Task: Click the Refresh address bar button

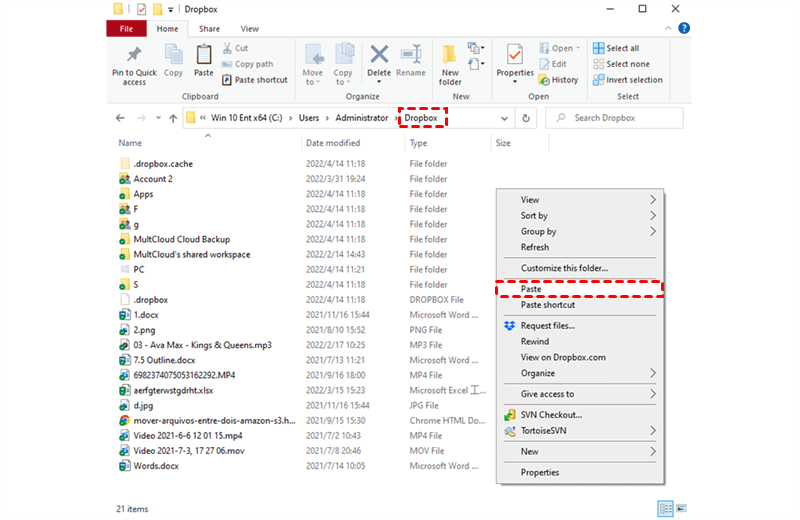Action: 526,118
